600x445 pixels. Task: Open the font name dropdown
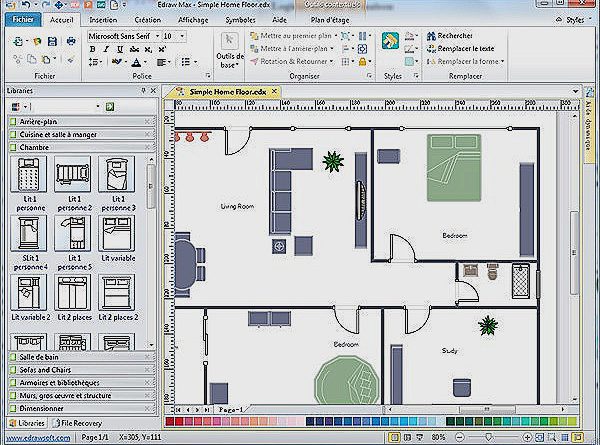157,36
